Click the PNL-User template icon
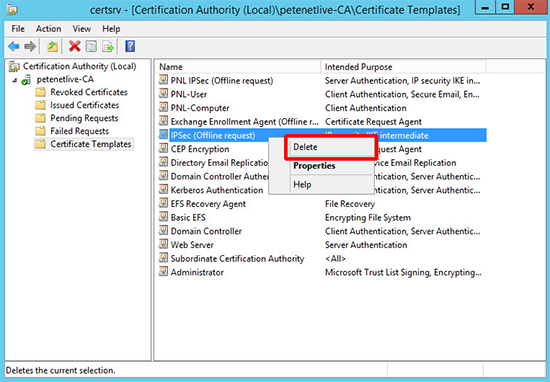The image size is (550, 382). pyautogui.click(x=163, y=94)
